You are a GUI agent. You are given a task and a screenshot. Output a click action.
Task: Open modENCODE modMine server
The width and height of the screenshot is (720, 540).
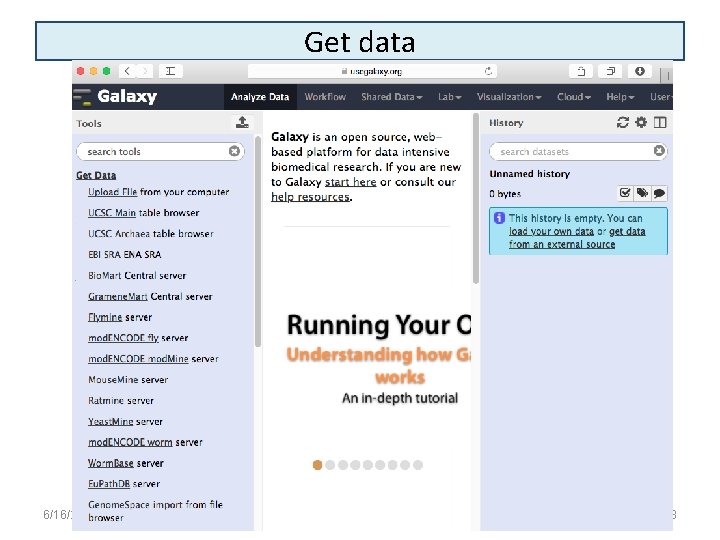pyautogui.click(x=153, y=359)
